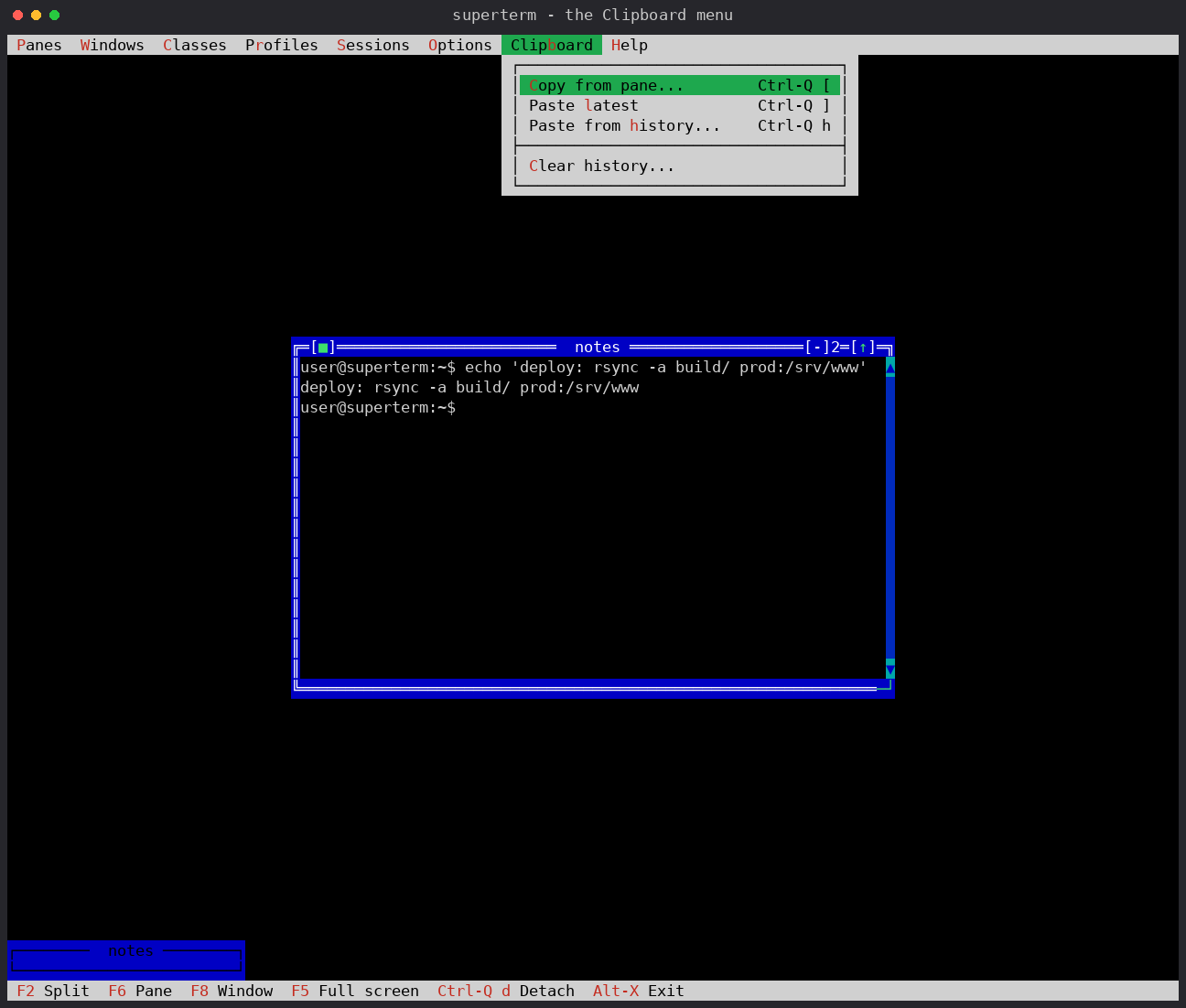The image size is (1186, 1008).
Task: Click the green zoom button of the superterm window
Action: click(x=54, y=15)
